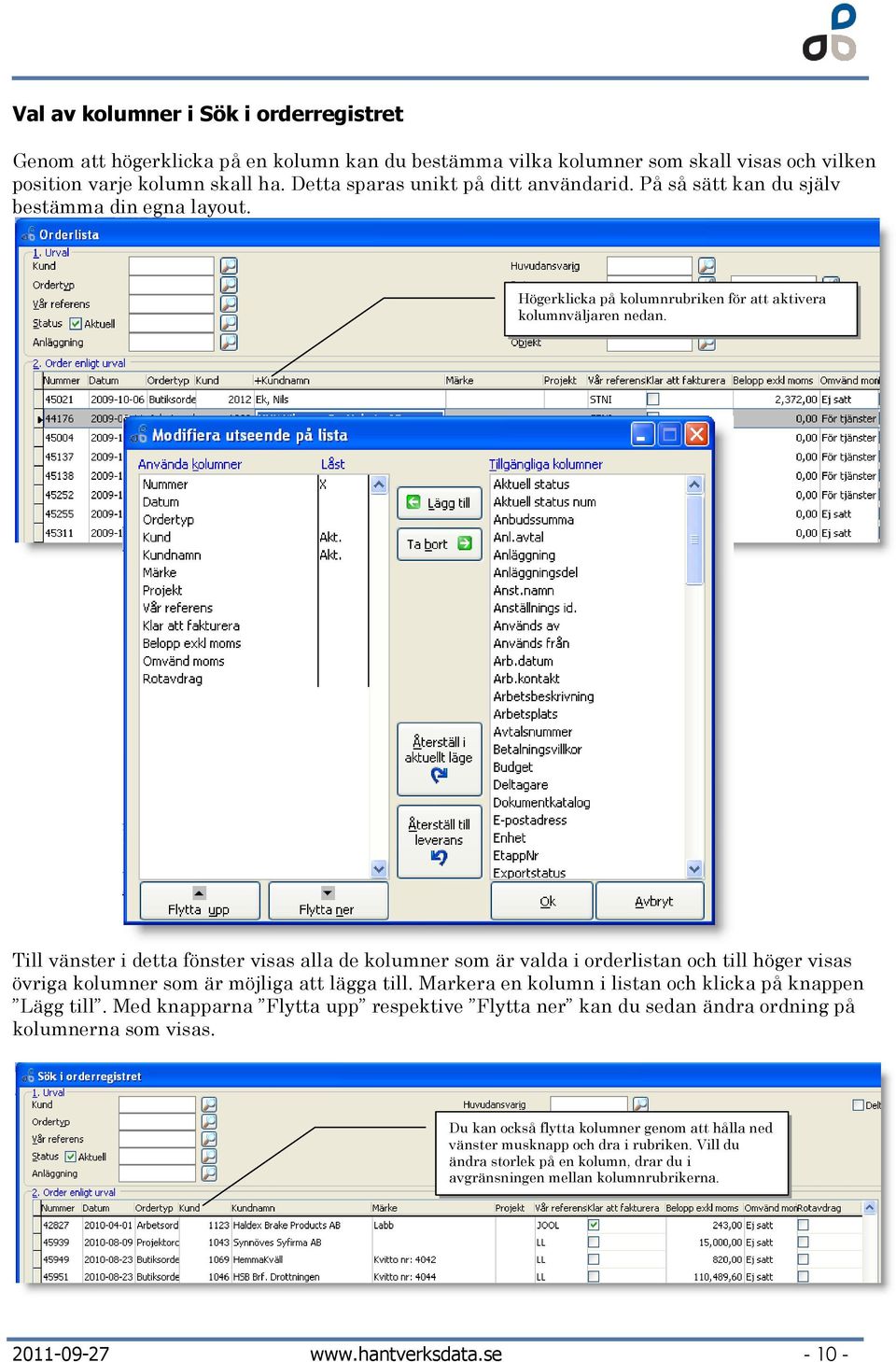Toggle the Aktuell checkbox in the Orderlista window
The image size is (896, 1362).
tap(76, 324)
